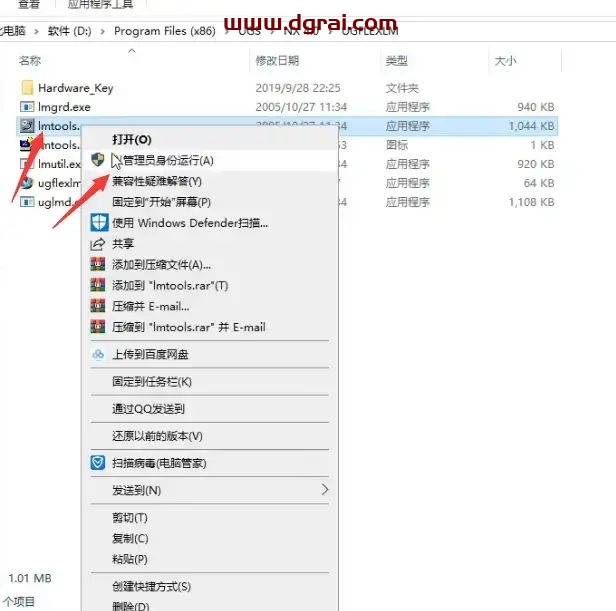Click the uglmd file icon

tap(27, 202)
